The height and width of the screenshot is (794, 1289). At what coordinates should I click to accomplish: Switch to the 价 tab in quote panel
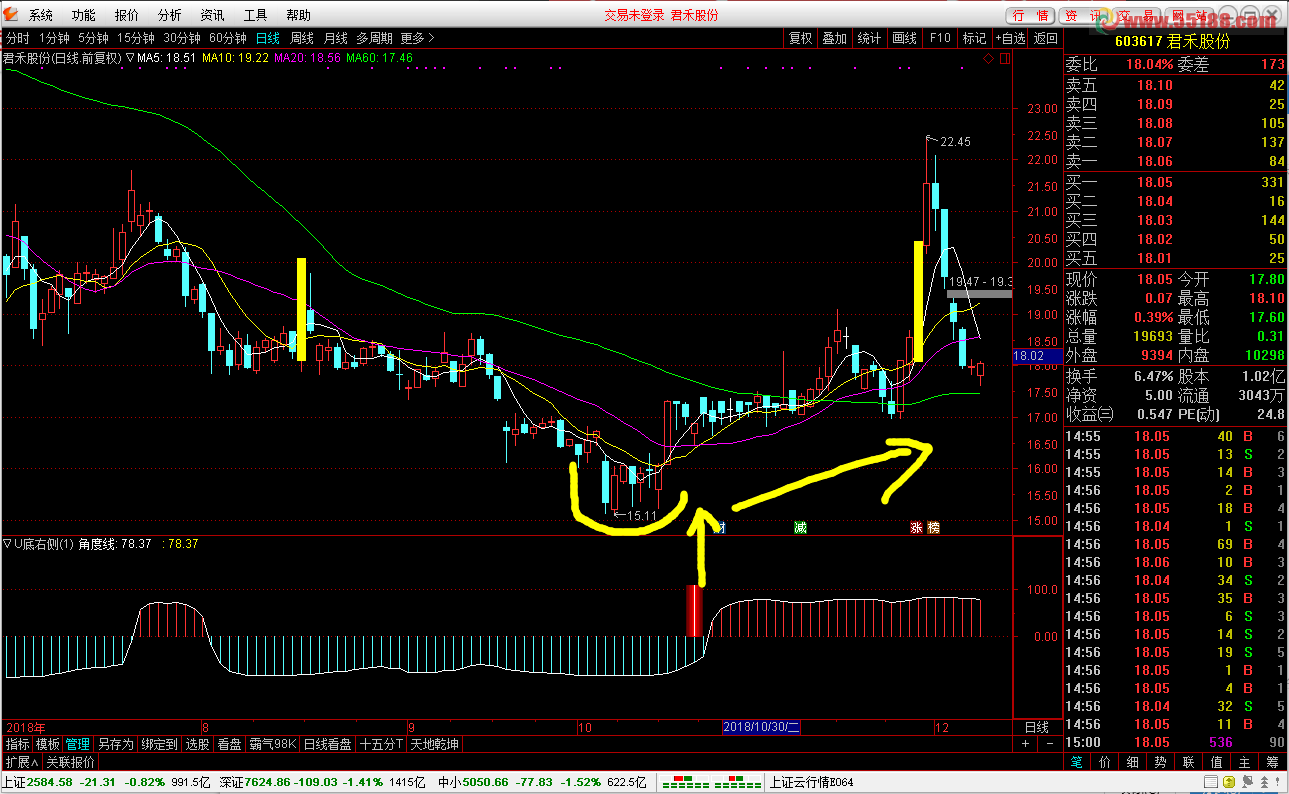(x=1103, y=762)
